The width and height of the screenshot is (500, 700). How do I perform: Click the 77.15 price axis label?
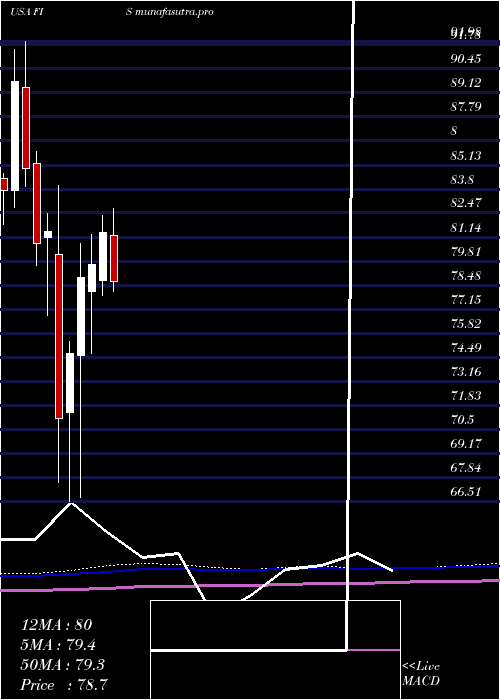coord(466,300)
